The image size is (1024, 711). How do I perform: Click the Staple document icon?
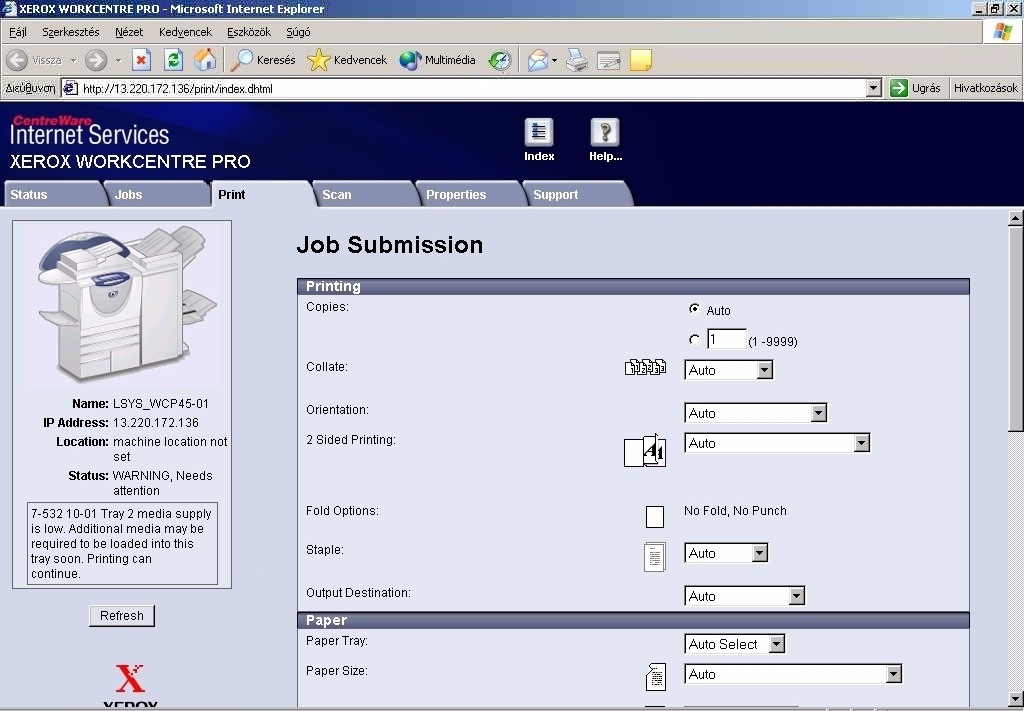point(654,557)
